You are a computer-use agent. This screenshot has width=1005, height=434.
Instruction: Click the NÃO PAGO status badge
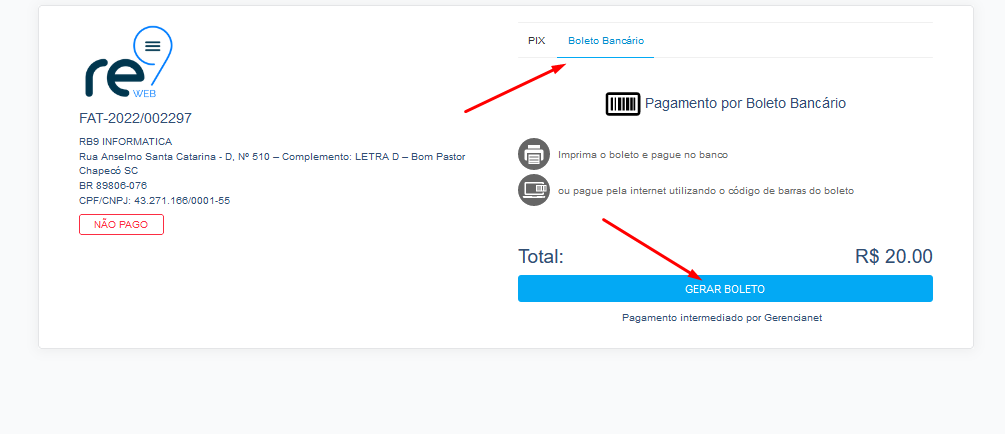[121, 225]
